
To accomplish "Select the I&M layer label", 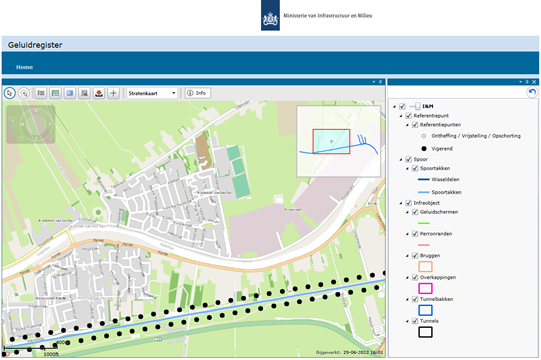I will coord(427,106).
